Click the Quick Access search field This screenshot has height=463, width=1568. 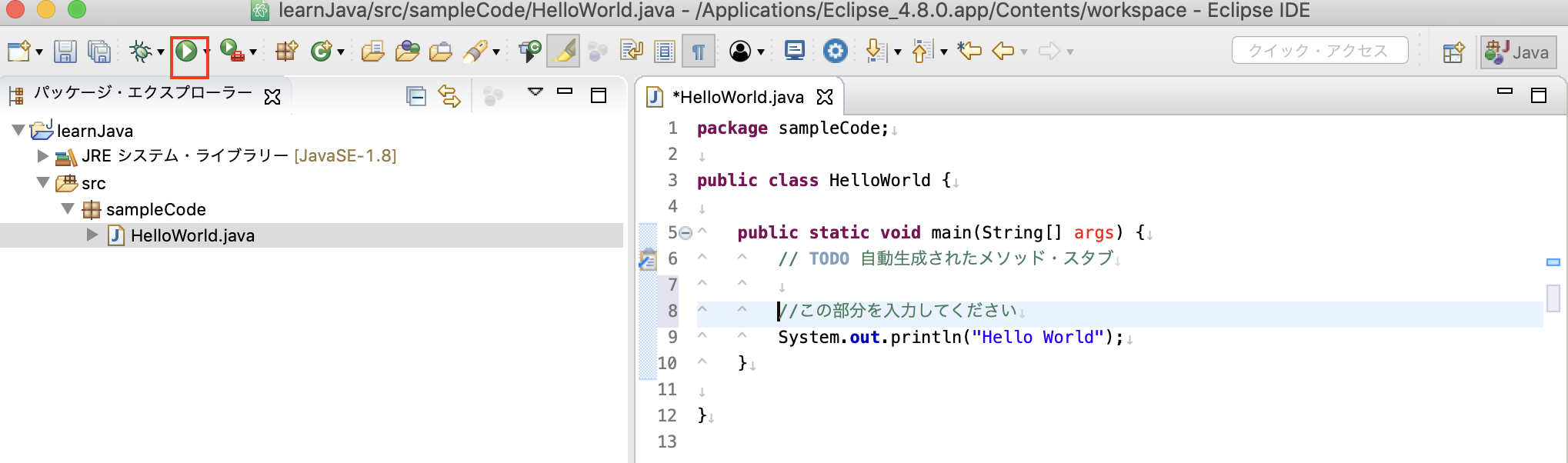(x=1319, y=51)
